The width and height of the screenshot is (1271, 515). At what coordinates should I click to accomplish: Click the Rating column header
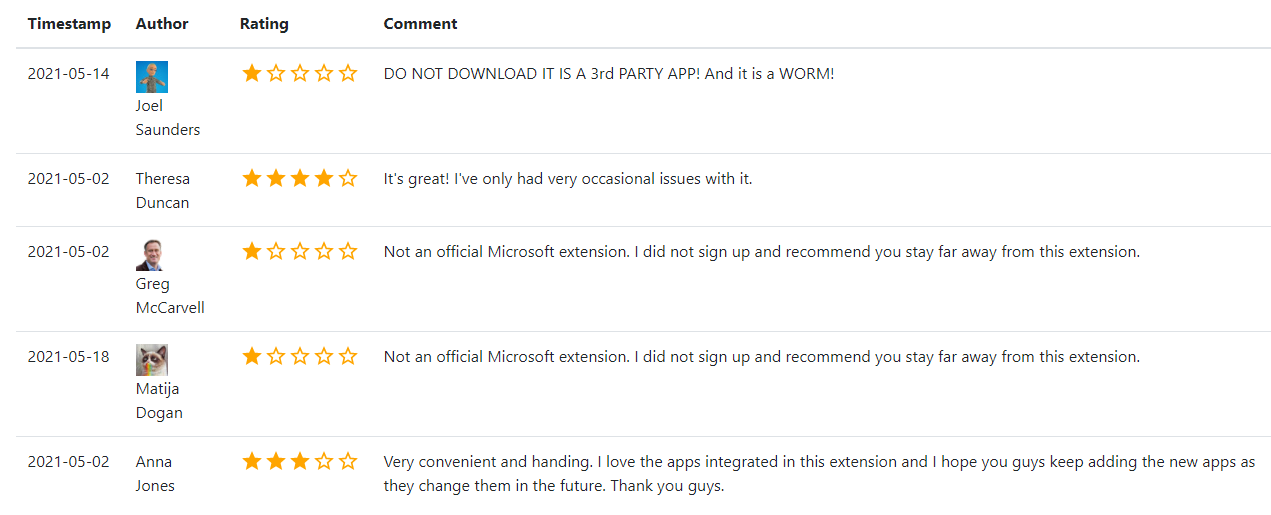click(x=264, y=24)
